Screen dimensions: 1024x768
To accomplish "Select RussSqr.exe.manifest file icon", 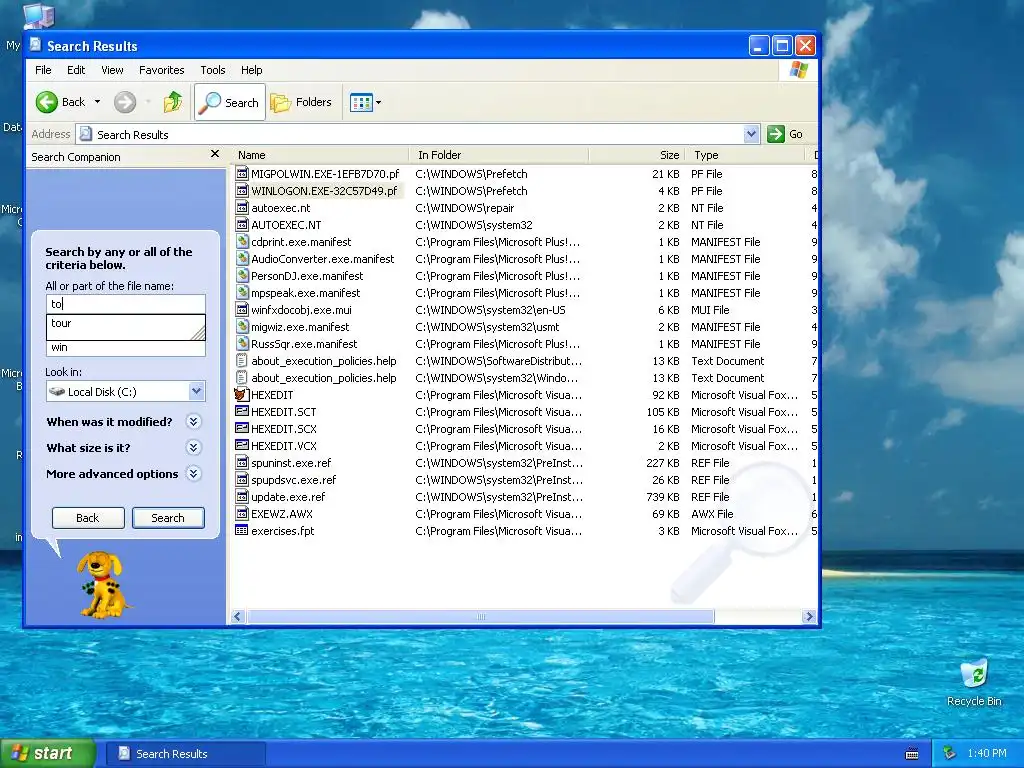I will tap(242, 344).
